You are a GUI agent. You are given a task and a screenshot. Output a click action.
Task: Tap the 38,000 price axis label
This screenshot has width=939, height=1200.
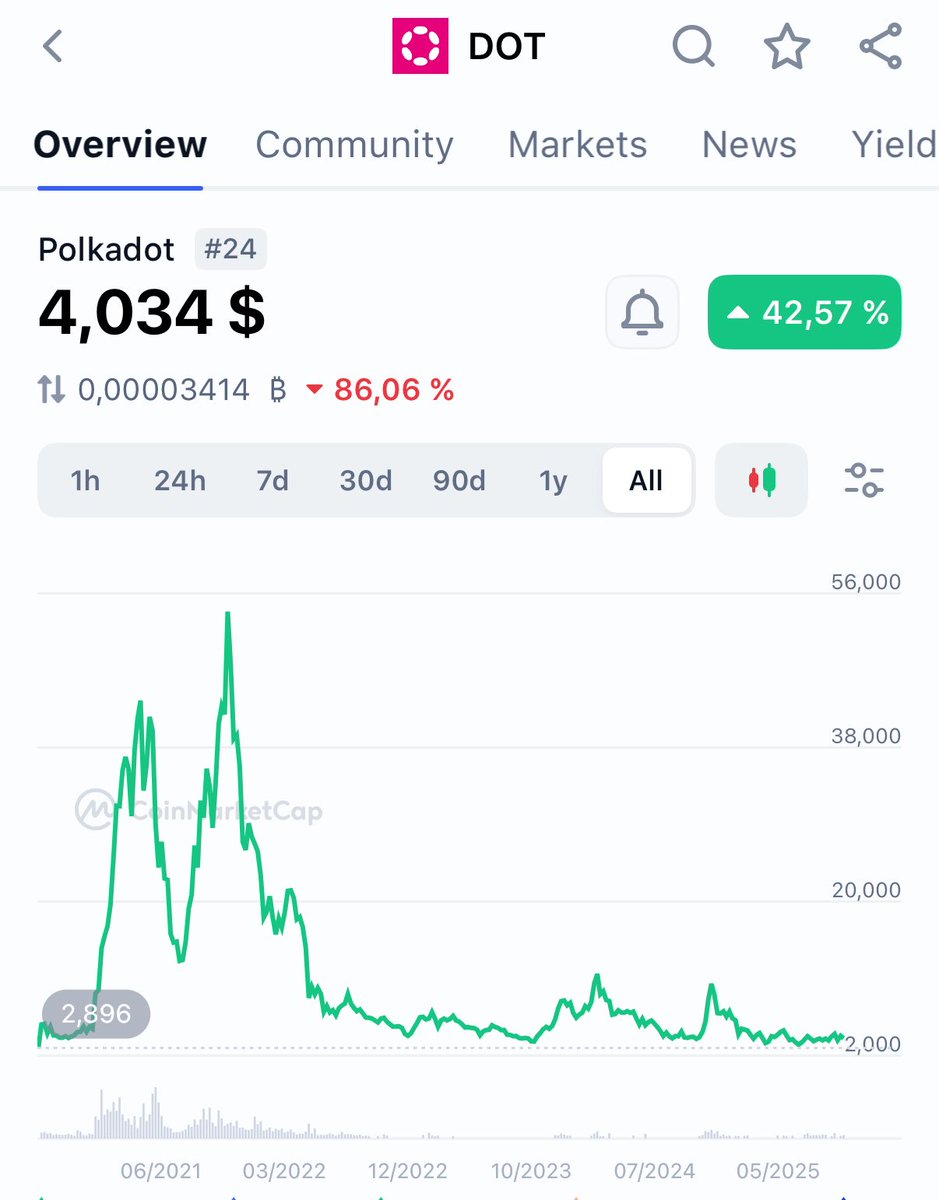point(866,736)
